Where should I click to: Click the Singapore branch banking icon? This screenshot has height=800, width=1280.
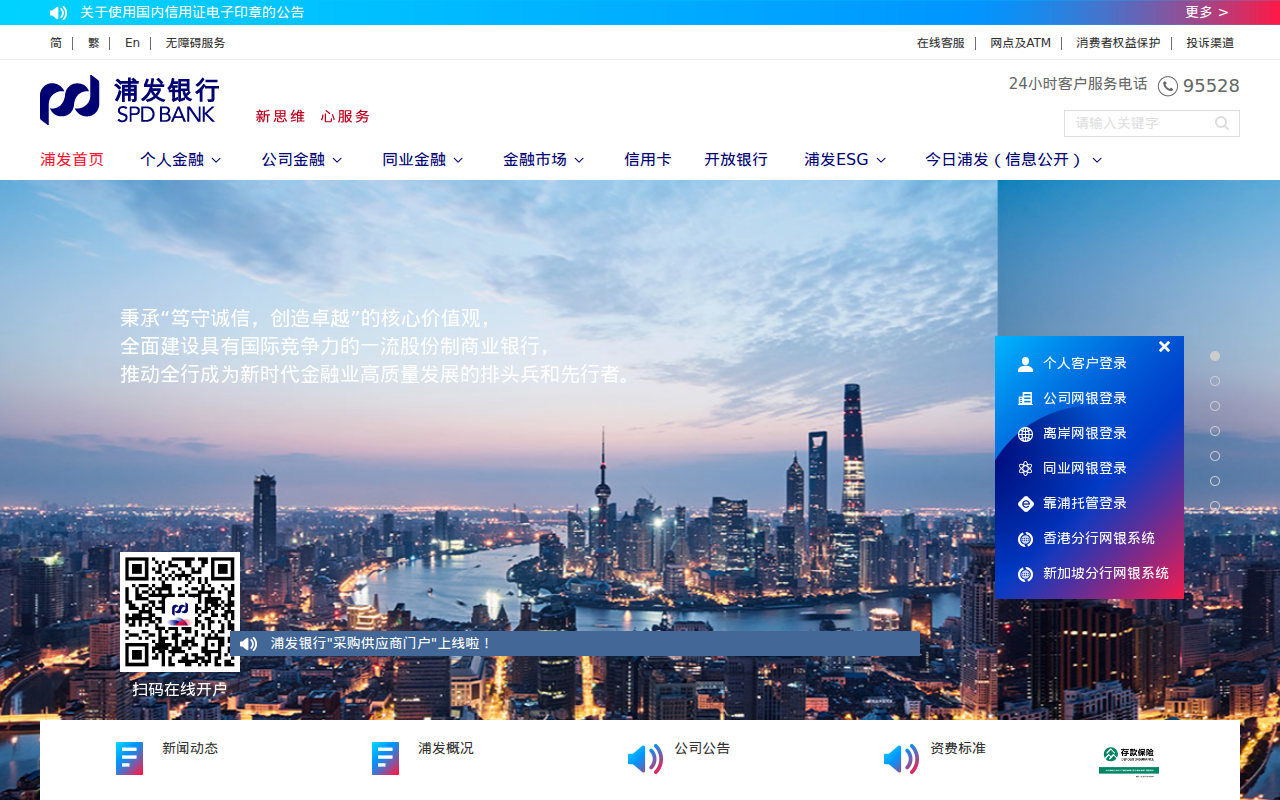1025,574
